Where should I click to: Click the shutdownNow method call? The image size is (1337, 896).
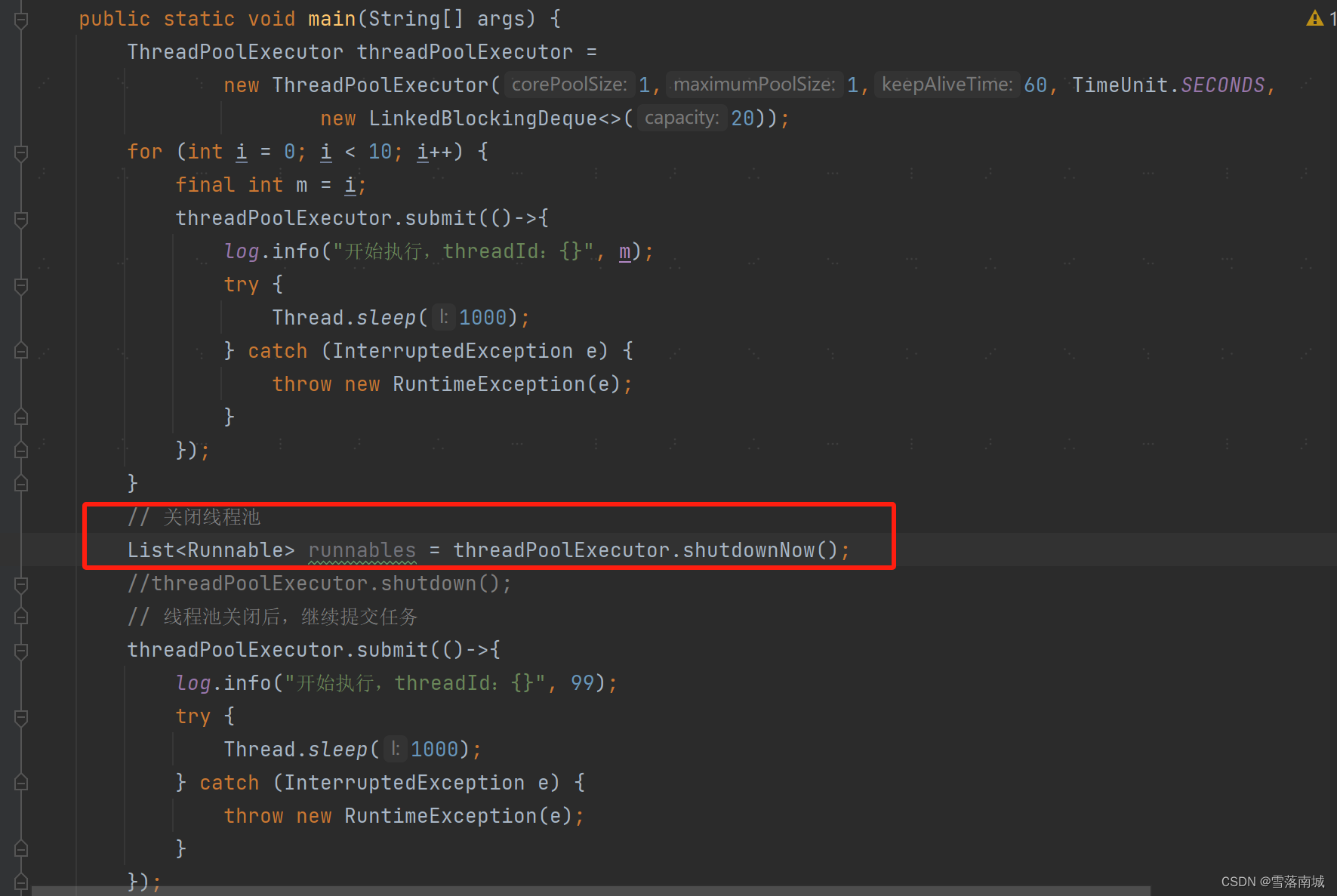pyautogui.click(x=749, y=550)
